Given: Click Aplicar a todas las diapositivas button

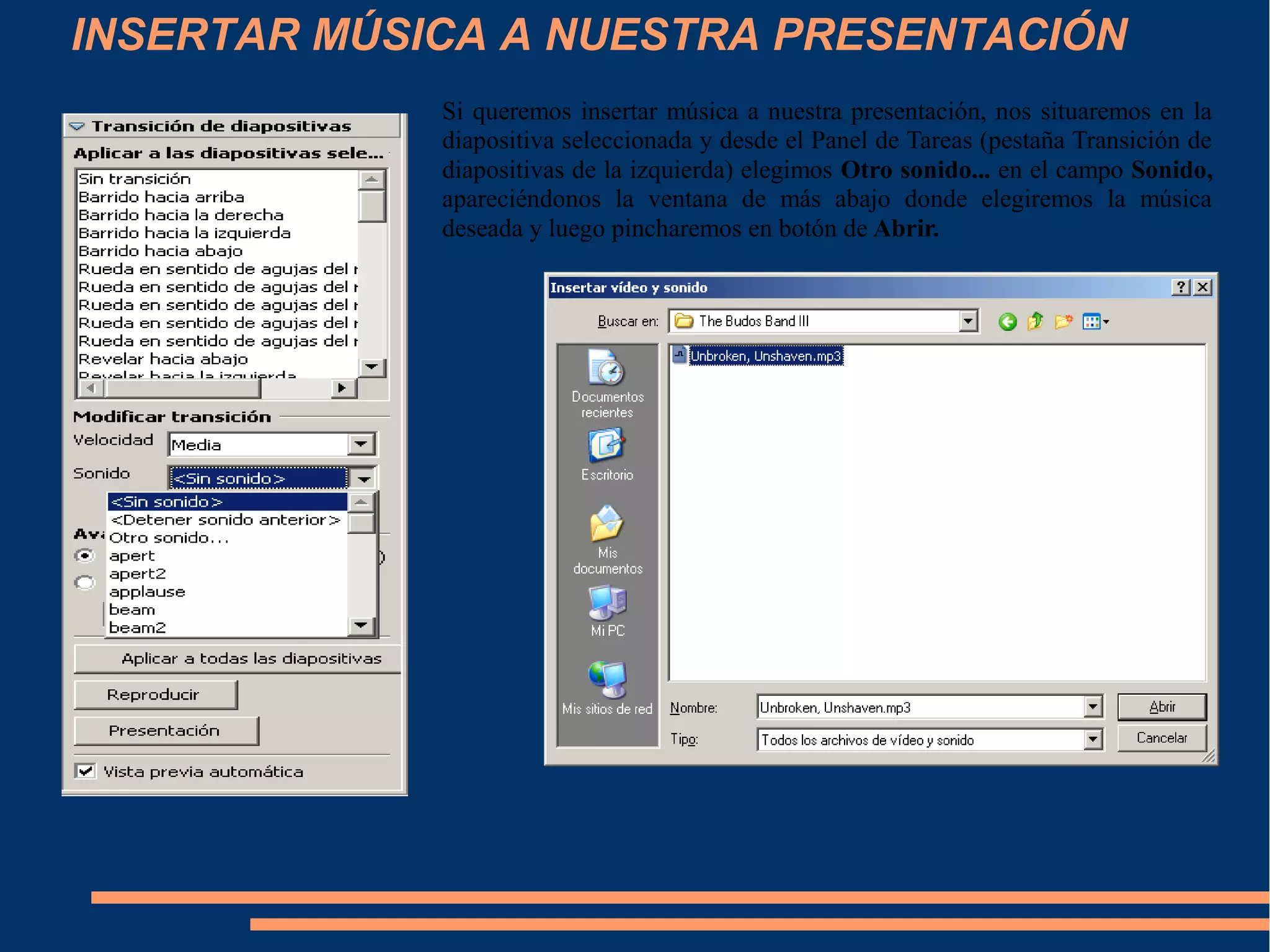Looking at the screenshot, I should [238, 659].
